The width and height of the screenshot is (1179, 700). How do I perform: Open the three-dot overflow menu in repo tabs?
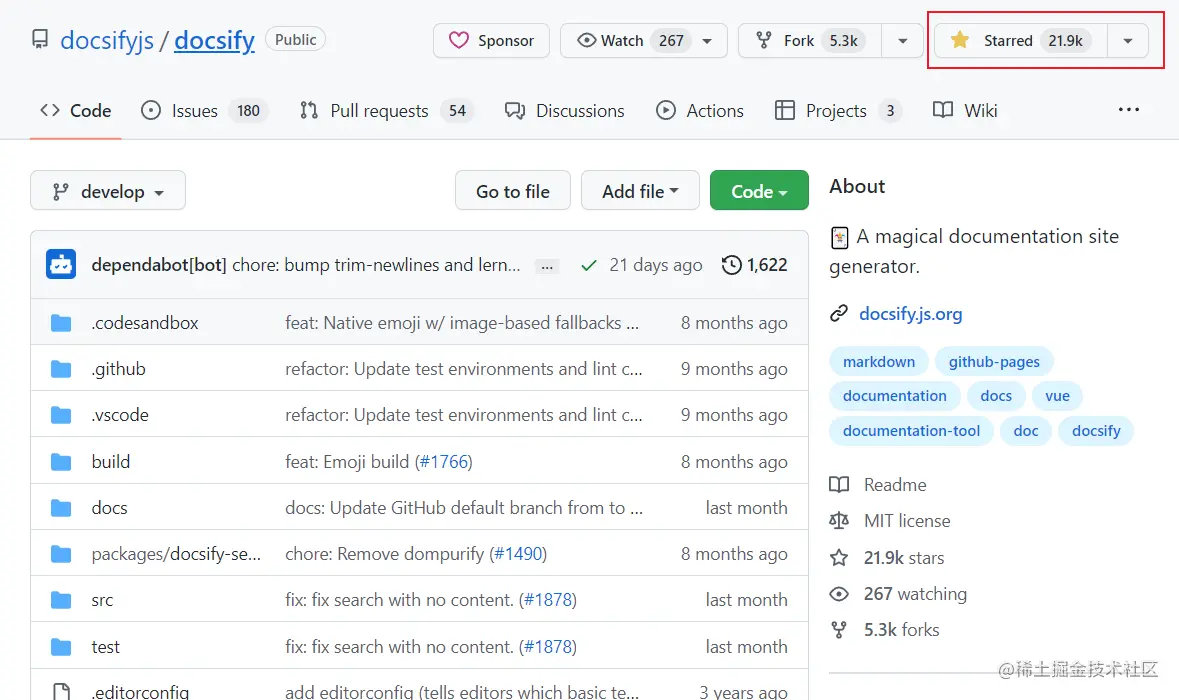coord(1129,110)
